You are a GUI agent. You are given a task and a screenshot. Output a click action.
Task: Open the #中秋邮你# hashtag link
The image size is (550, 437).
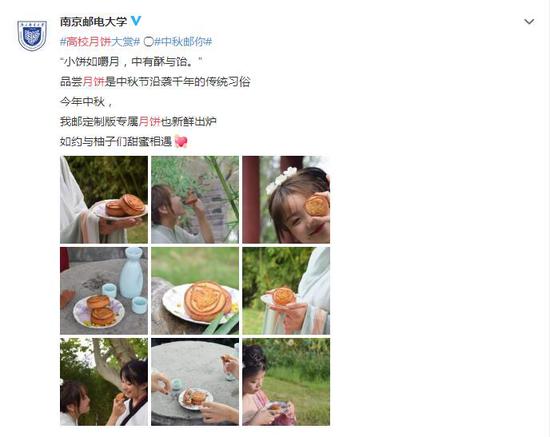(x=183, y=42)
